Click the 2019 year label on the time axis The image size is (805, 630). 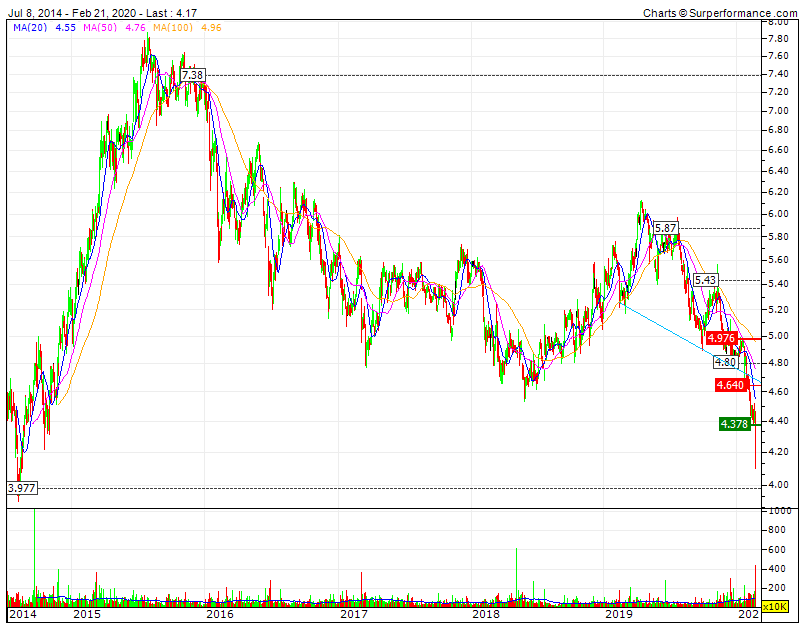pyautogui.click(x=619, y=614)
